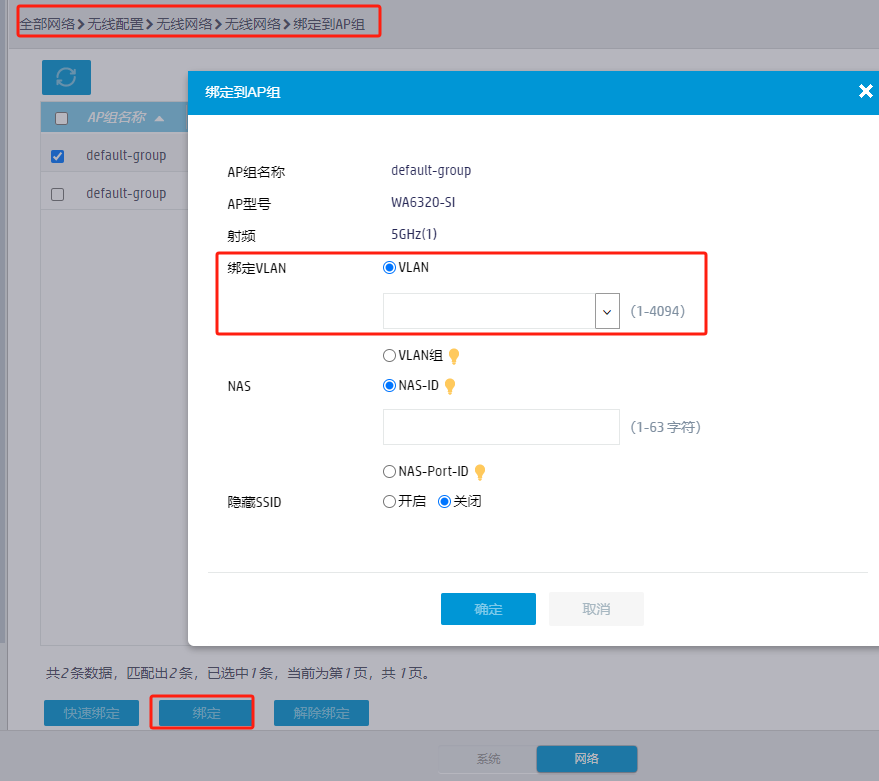Screen dimensions: 879x781
Task: Select the NAS-Port-ID radio button
Action: point(389,472)
